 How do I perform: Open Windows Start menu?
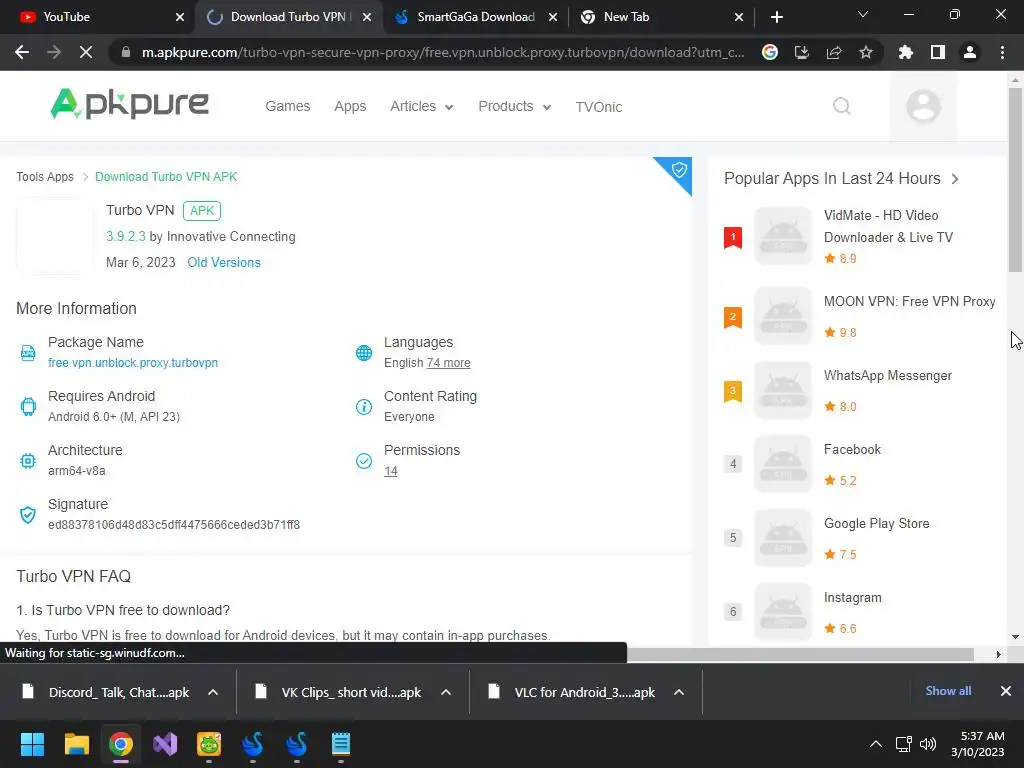(32, 744)
